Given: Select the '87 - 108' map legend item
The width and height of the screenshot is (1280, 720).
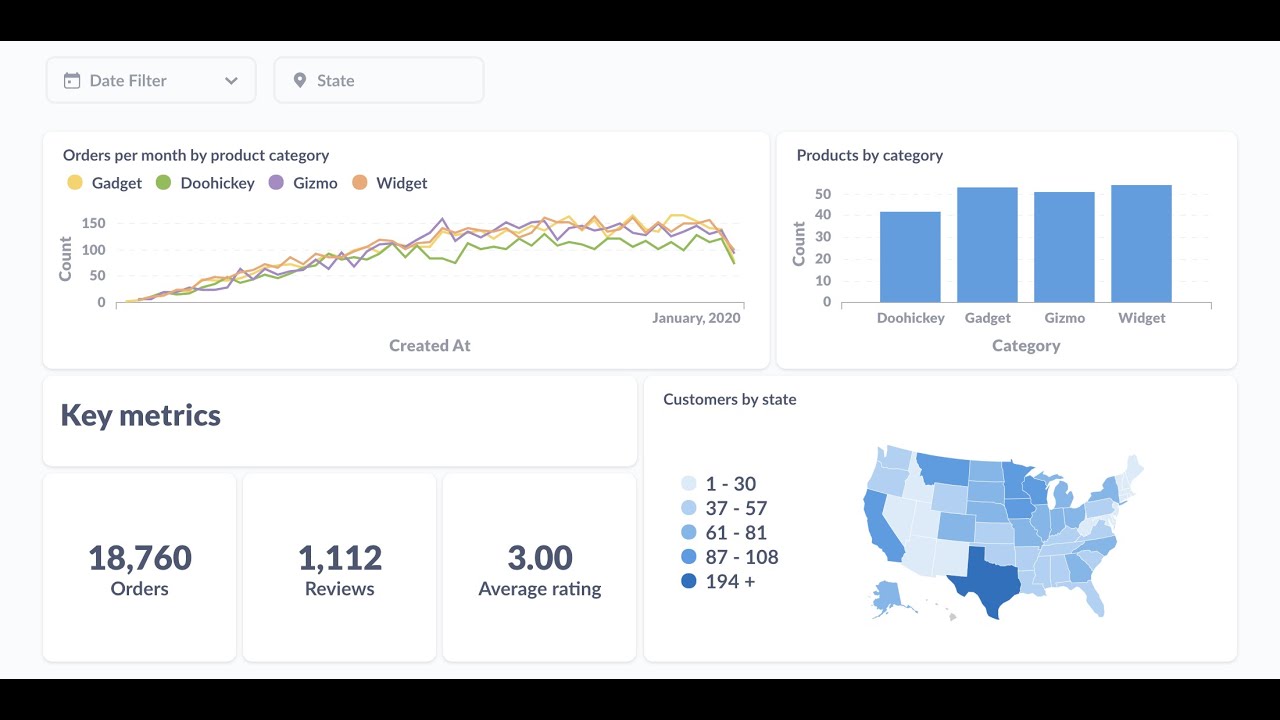Looking at the screenshot, I should coord(729,557).
